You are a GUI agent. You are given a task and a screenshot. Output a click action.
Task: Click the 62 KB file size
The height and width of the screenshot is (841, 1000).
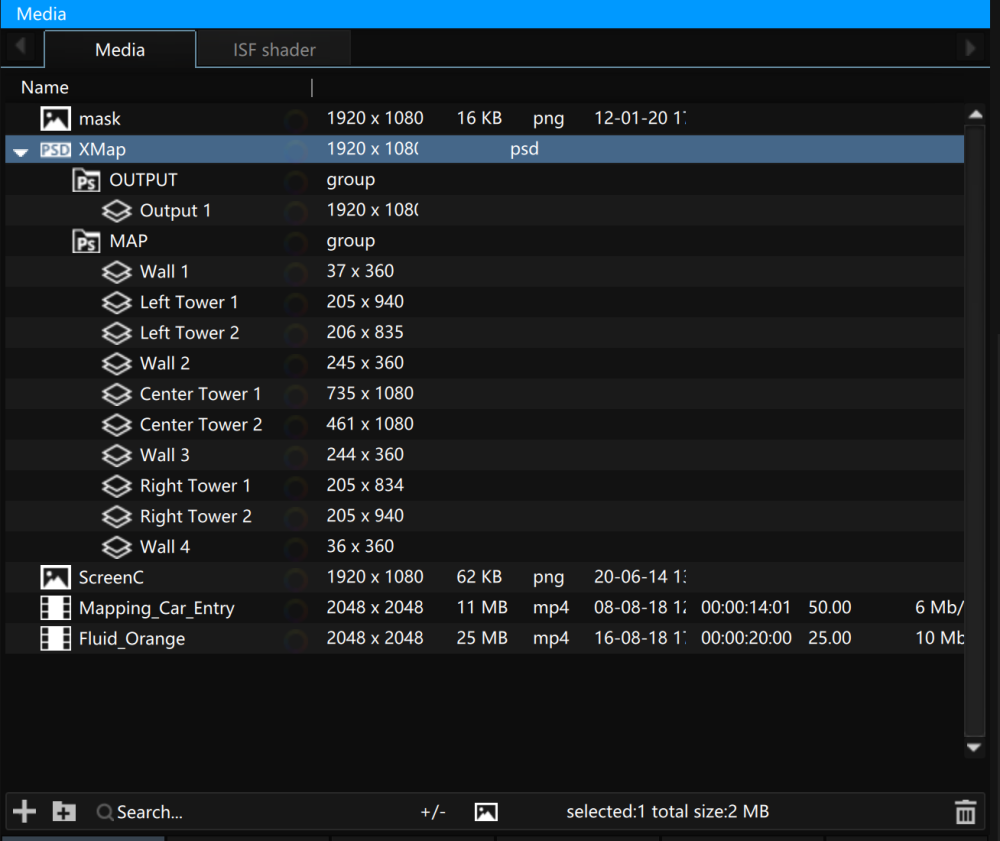click(479, 576)
